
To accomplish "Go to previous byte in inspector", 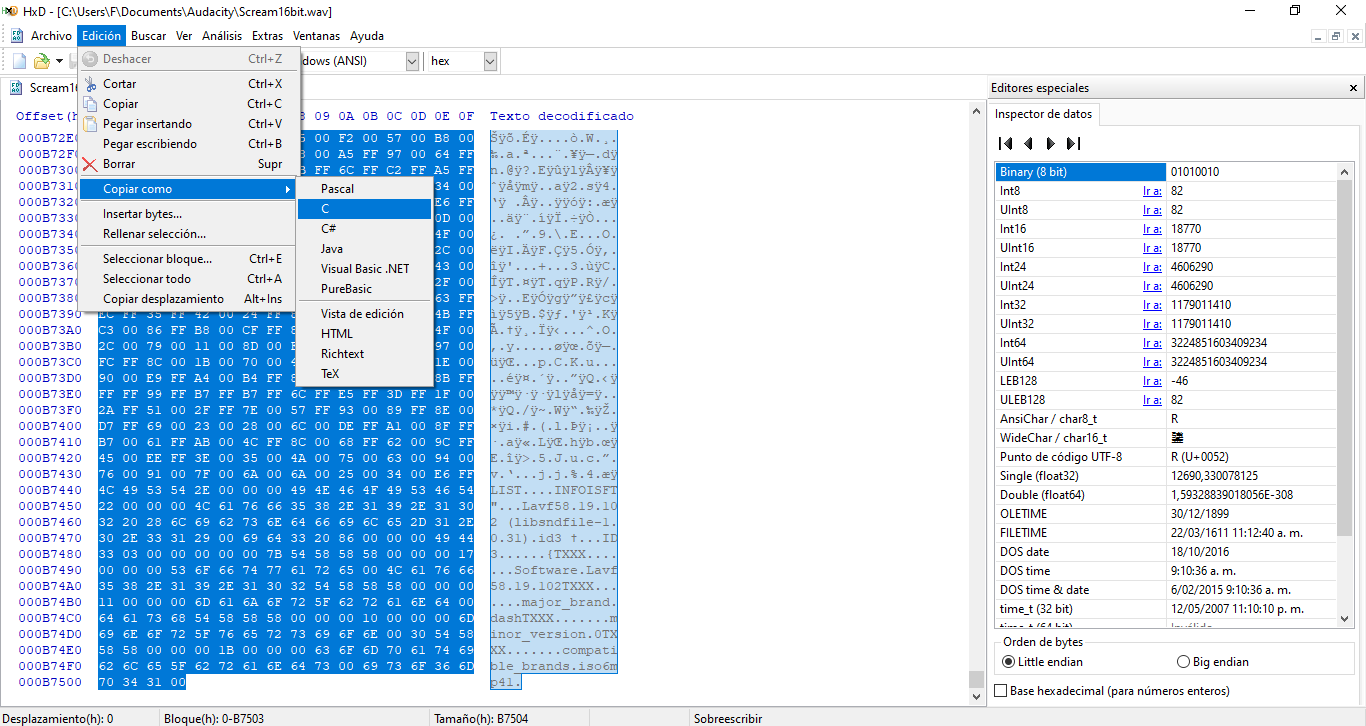I will (x=1028, y=144).
